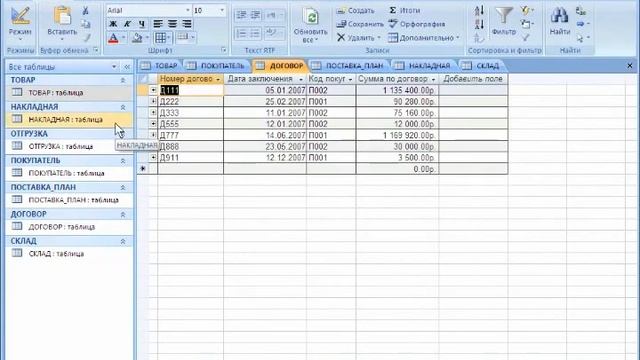Screen dimensions: 640x360
Task: Open Дата заключения column filter arrow
Action: (x=301, y=79)
